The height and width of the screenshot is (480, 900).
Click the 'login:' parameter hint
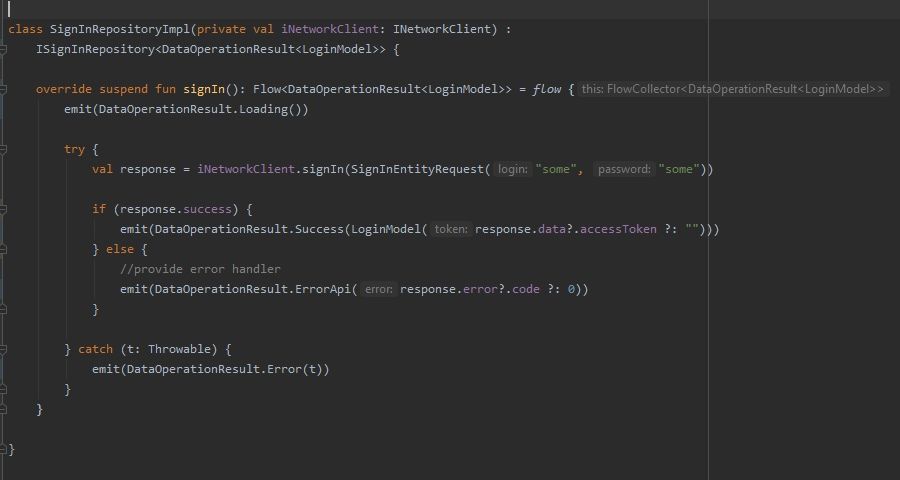(x=513, y=169)
